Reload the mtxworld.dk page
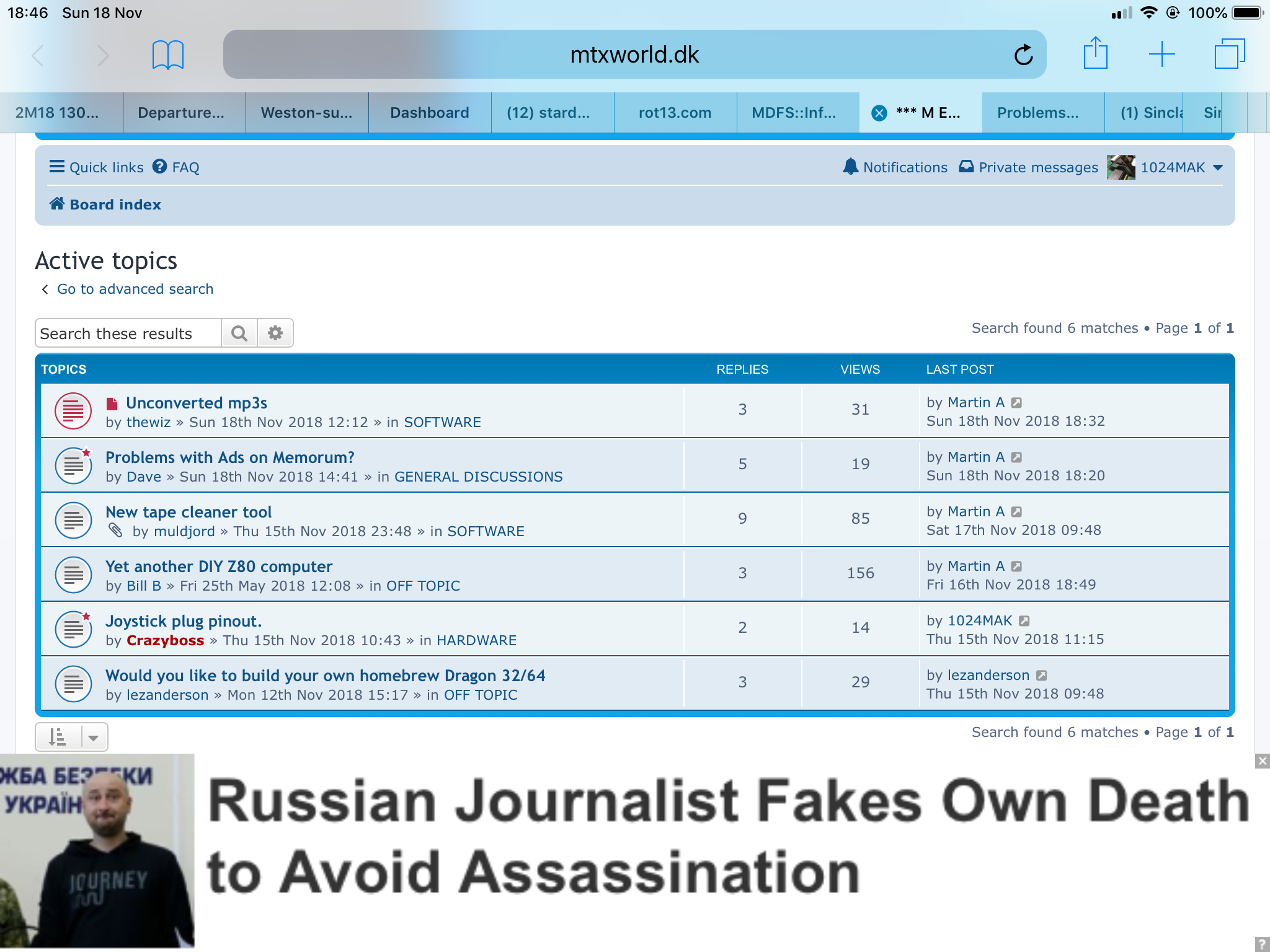 (1023, 55)
